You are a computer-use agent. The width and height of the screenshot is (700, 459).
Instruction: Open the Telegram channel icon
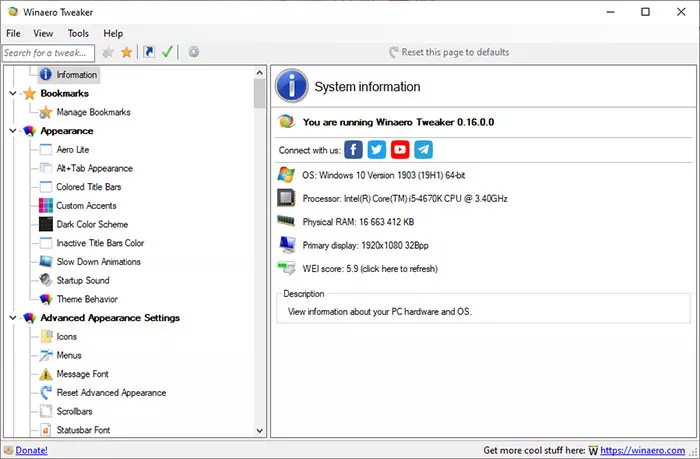click(423, 150)
